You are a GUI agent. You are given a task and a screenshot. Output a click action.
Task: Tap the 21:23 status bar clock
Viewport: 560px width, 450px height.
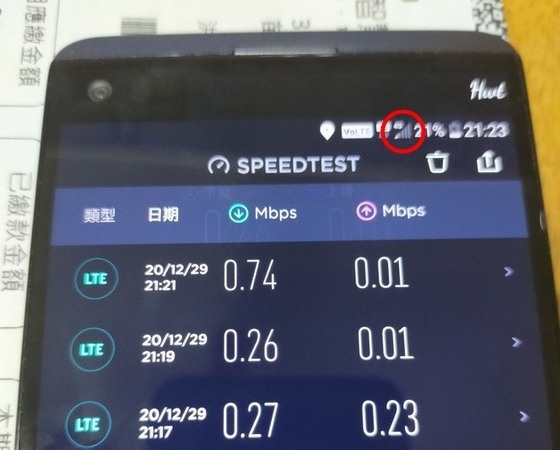tap(485, 131)
